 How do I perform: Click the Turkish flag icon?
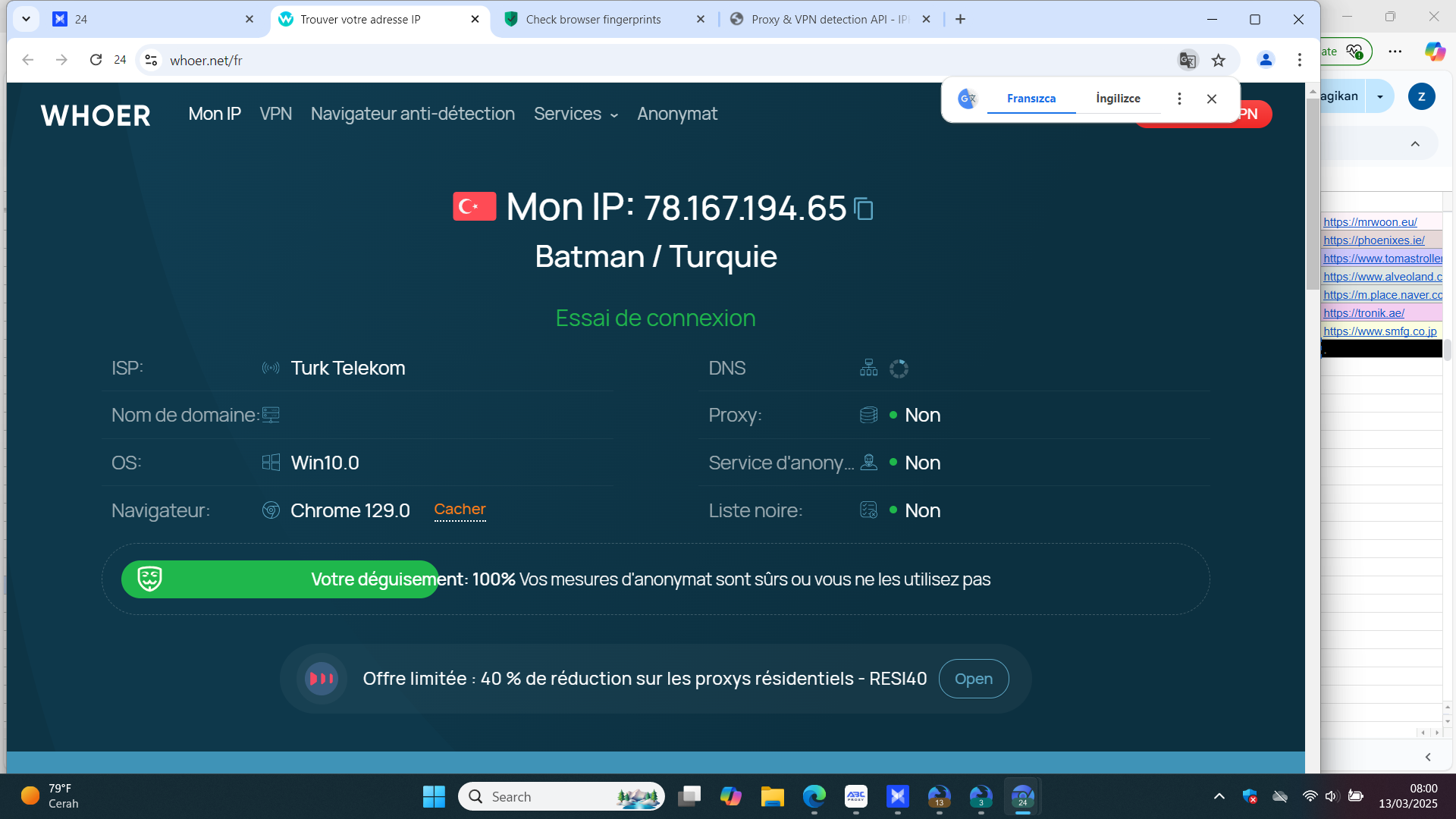click(475, 206)
